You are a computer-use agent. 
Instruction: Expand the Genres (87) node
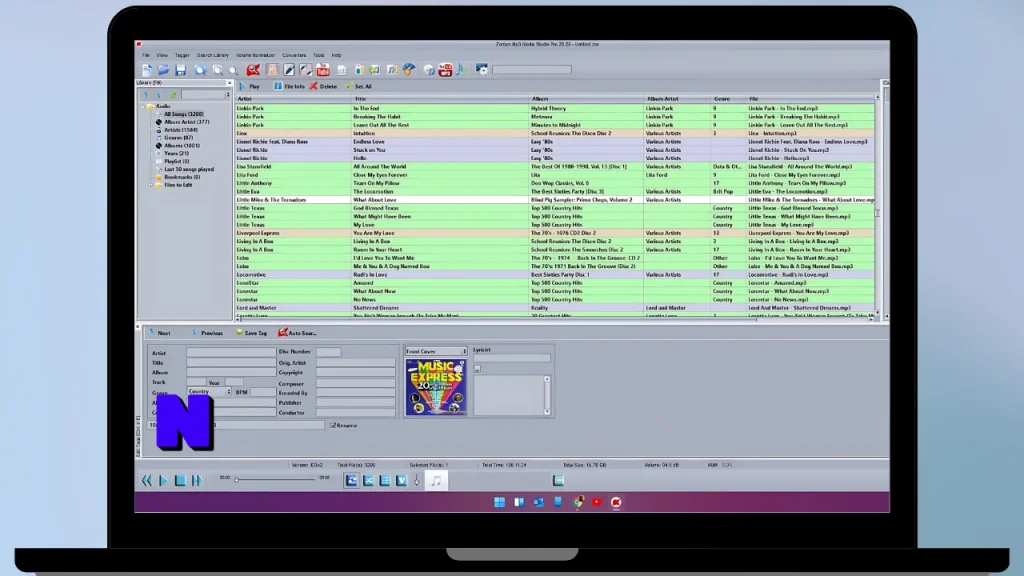151,138
